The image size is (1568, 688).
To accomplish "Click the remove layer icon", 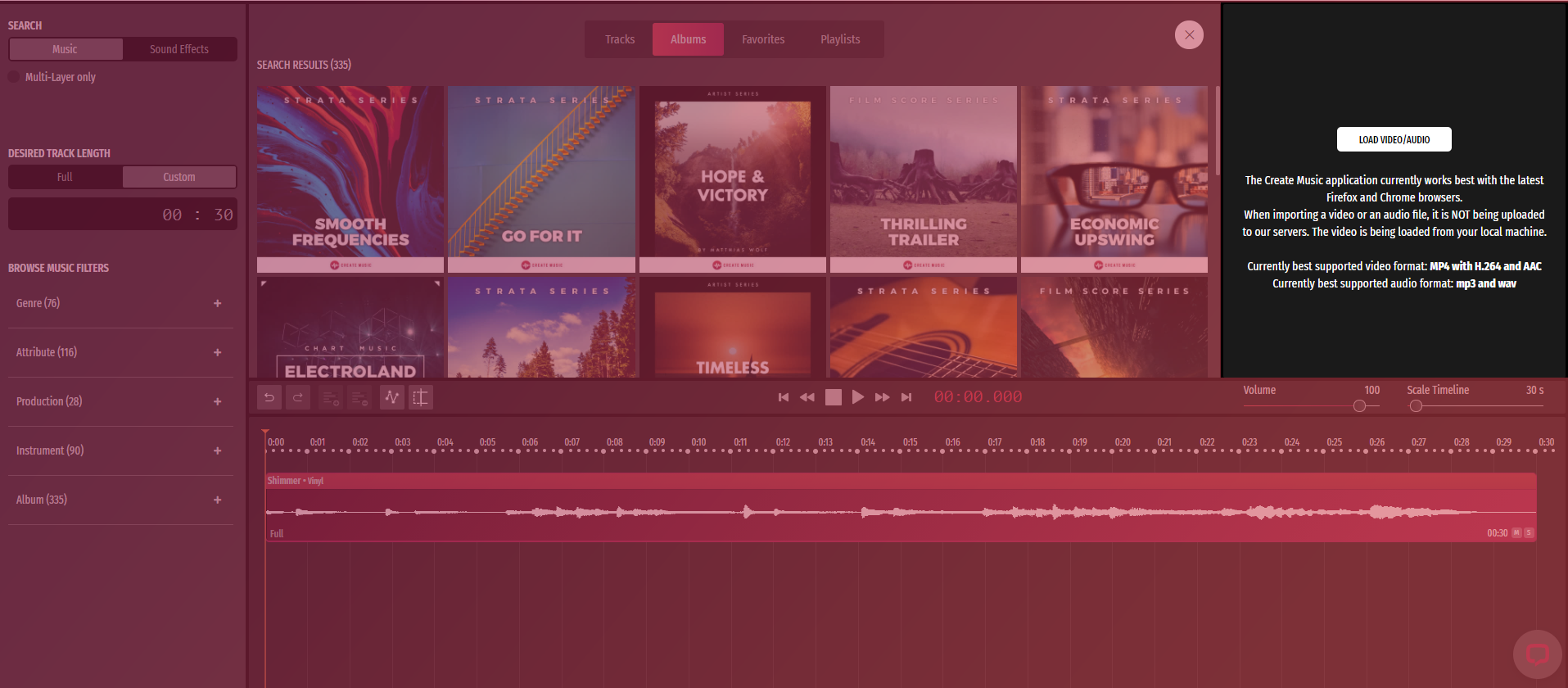I will [x=359, y=397].
